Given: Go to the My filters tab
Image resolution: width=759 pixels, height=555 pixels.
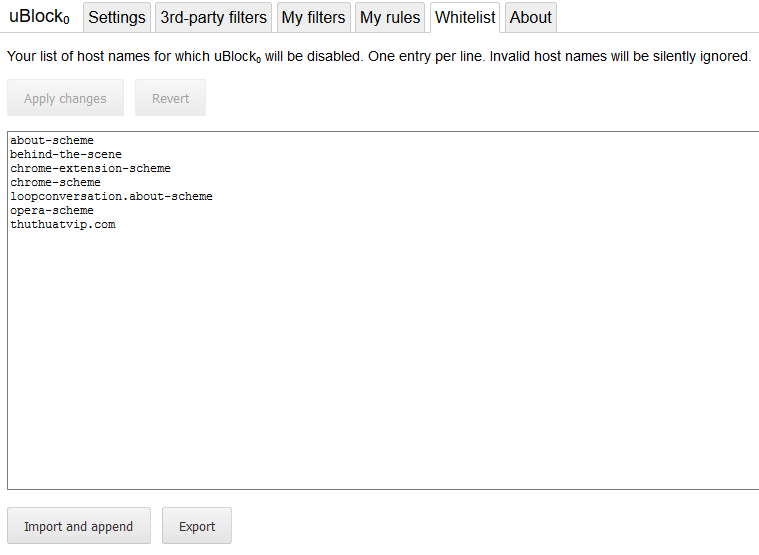Looking at the screenshot, I should [313, 17].
